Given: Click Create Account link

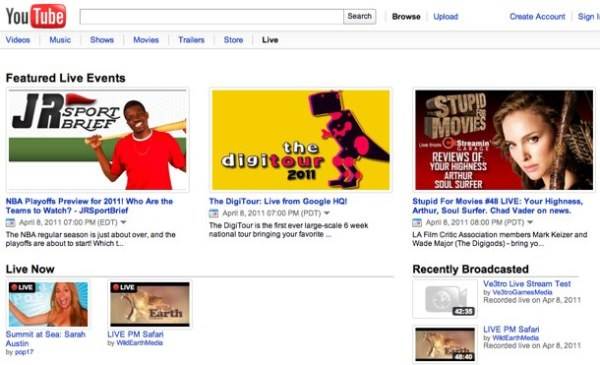Looking at the screenshot, I should point(538,16).
